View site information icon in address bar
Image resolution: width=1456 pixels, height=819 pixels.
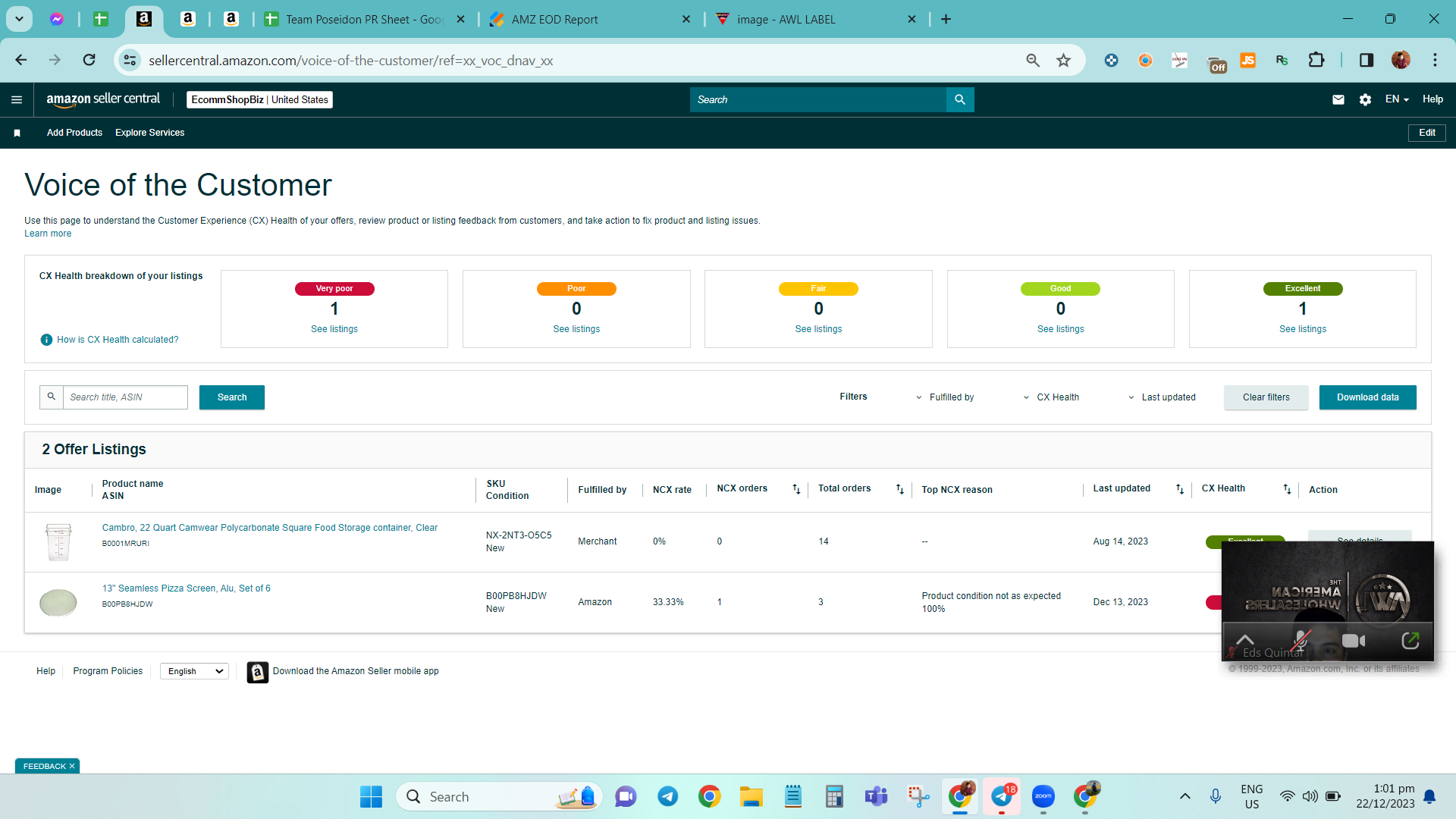click(x=130, y=60)
